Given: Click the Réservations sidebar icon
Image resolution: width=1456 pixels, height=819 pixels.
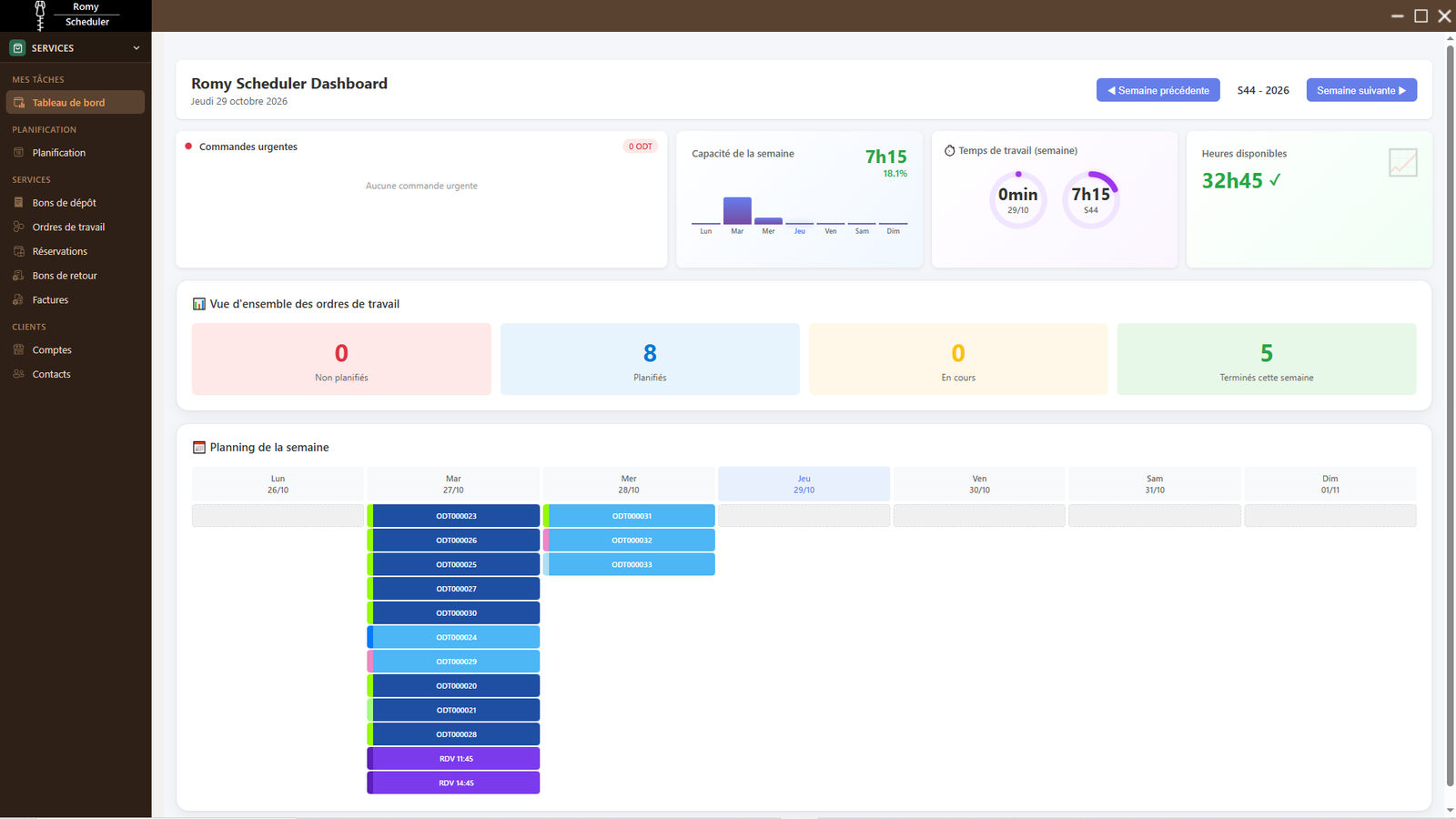Looking at the screenshot, I should 19,251.
